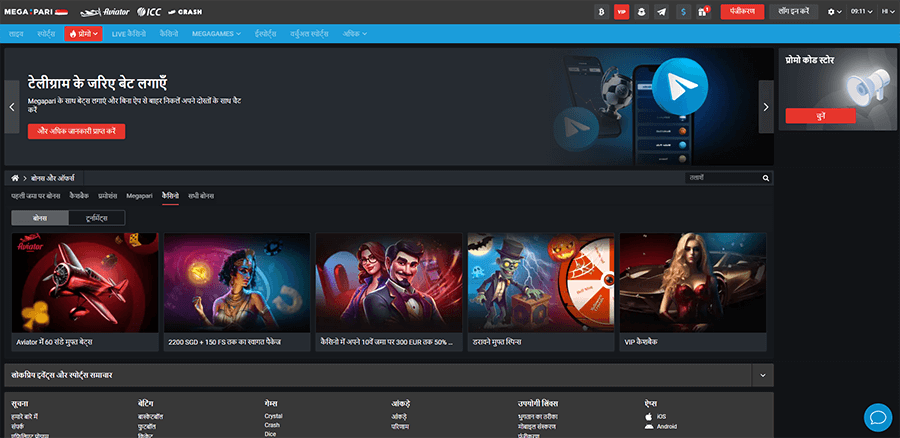
Task: Open the स्पोर्ट्स menu item
Action: click(46, 34)
